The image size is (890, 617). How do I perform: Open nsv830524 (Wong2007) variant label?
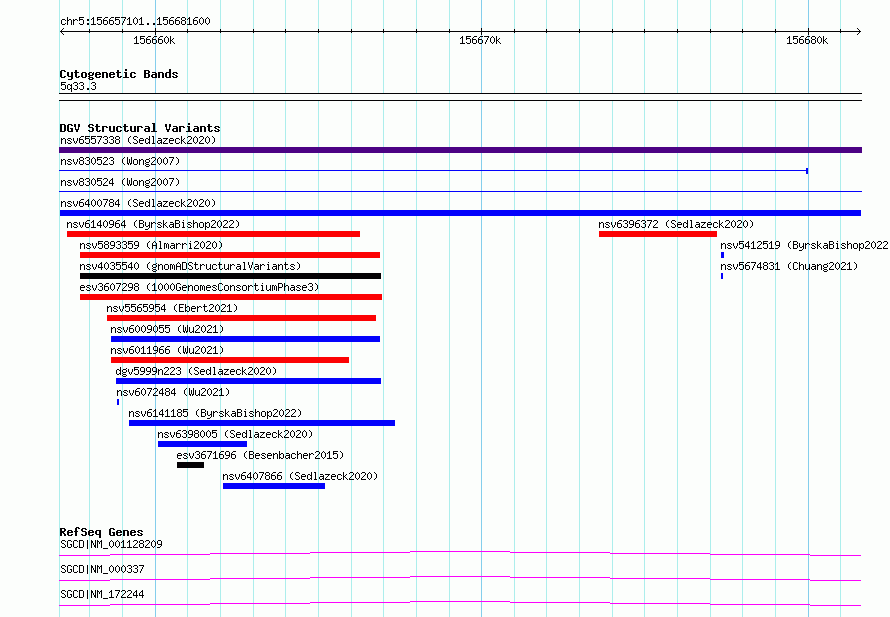[x=120, y=182]
